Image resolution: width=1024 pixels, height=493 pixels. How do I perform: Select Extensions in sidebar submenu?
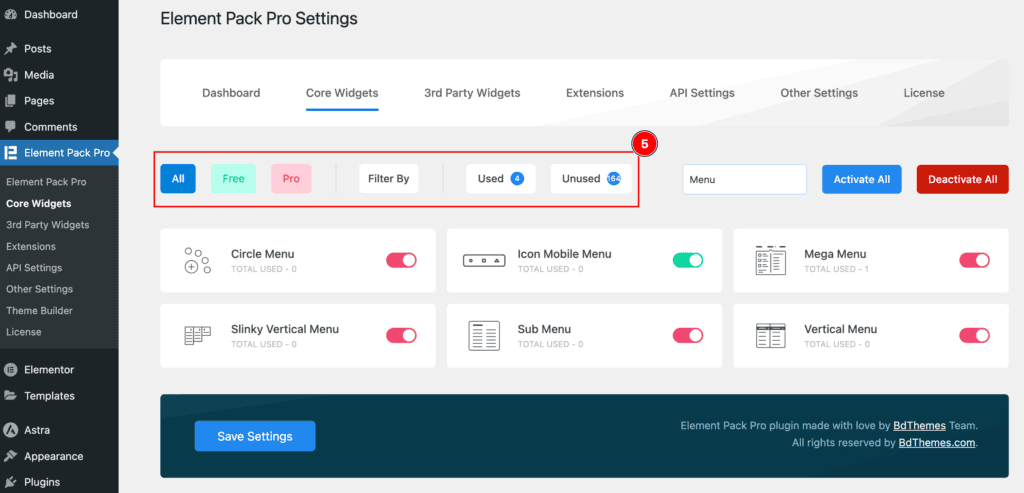click(x=31, y=247)
